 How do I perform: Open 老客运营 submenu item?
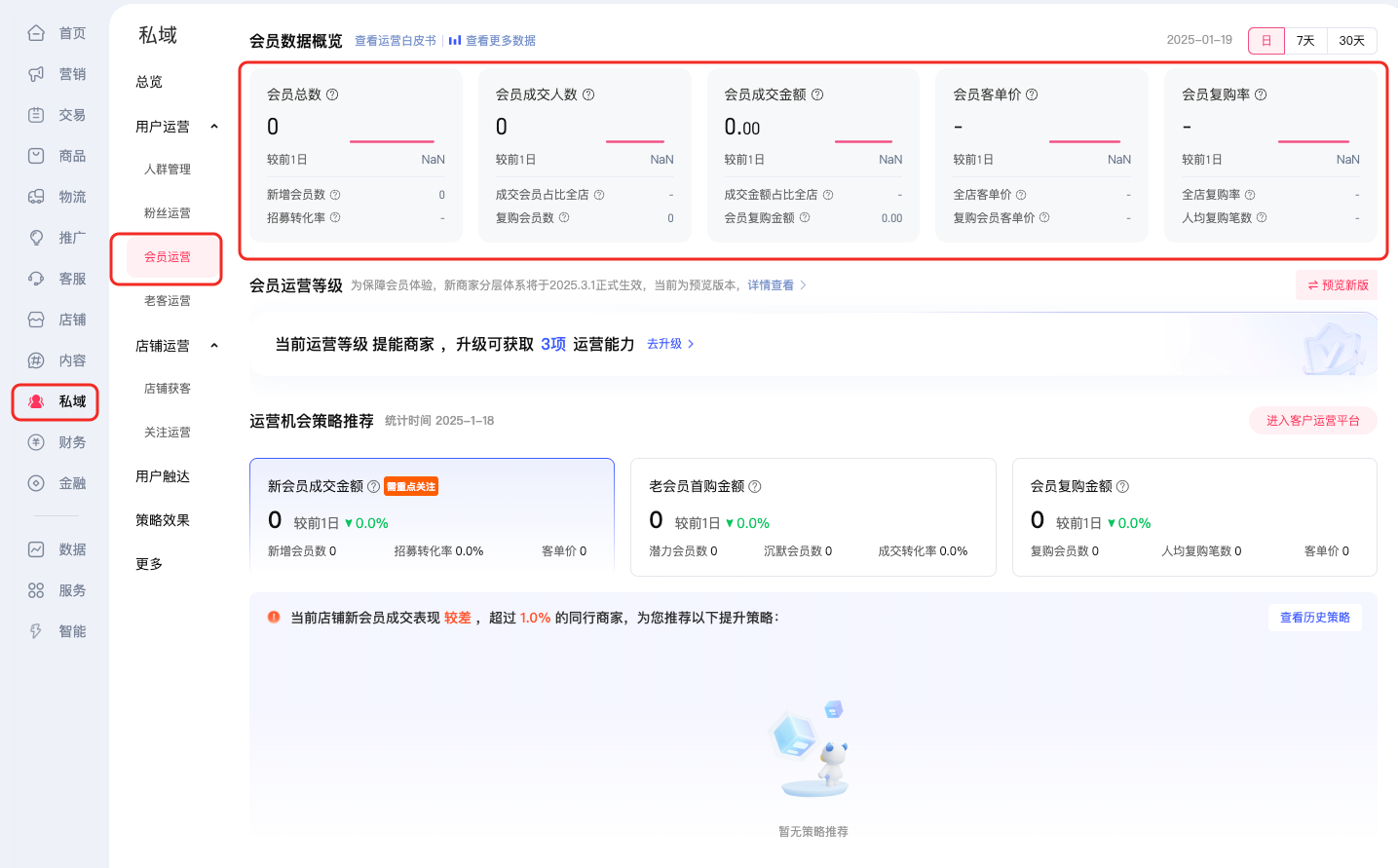click(x=168, y=301)
